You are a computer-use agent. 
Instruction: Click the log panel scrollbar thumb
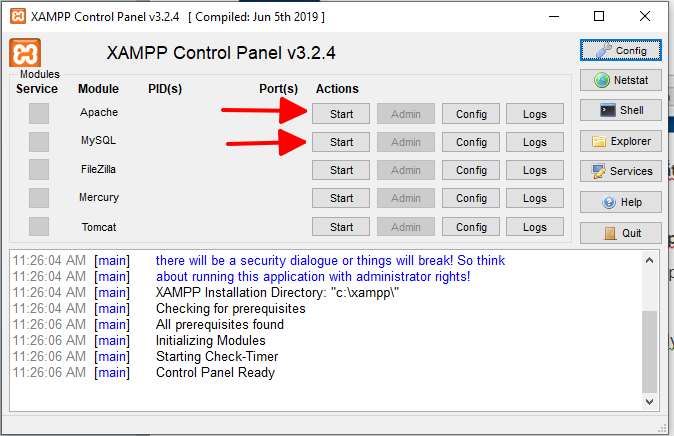coord(649,351)
